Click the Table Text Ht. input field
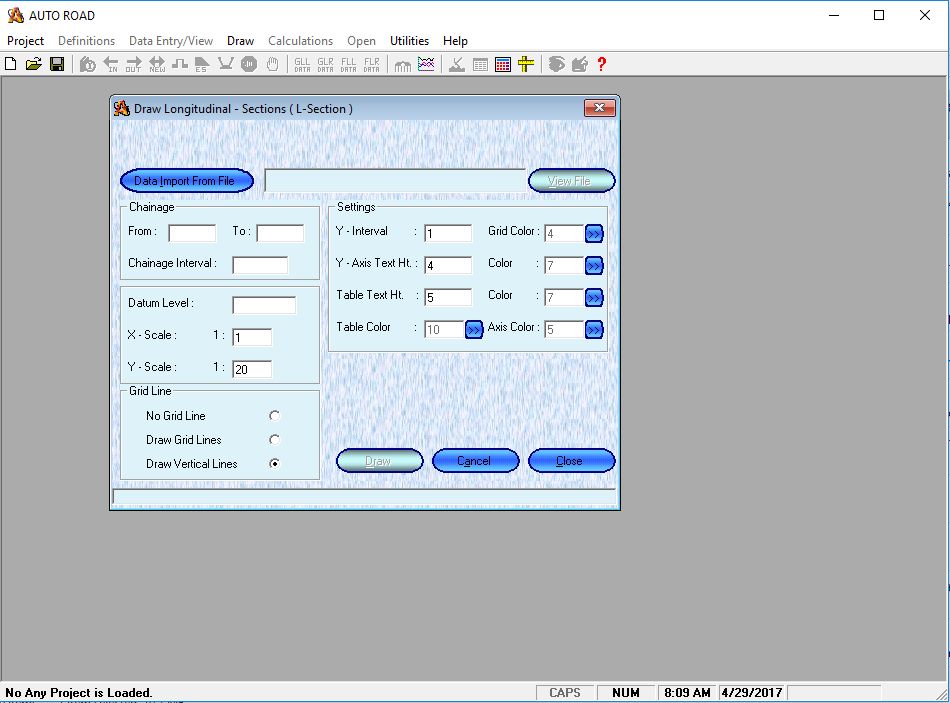Viewport: 950px width, 703px height. coord(448,298)
